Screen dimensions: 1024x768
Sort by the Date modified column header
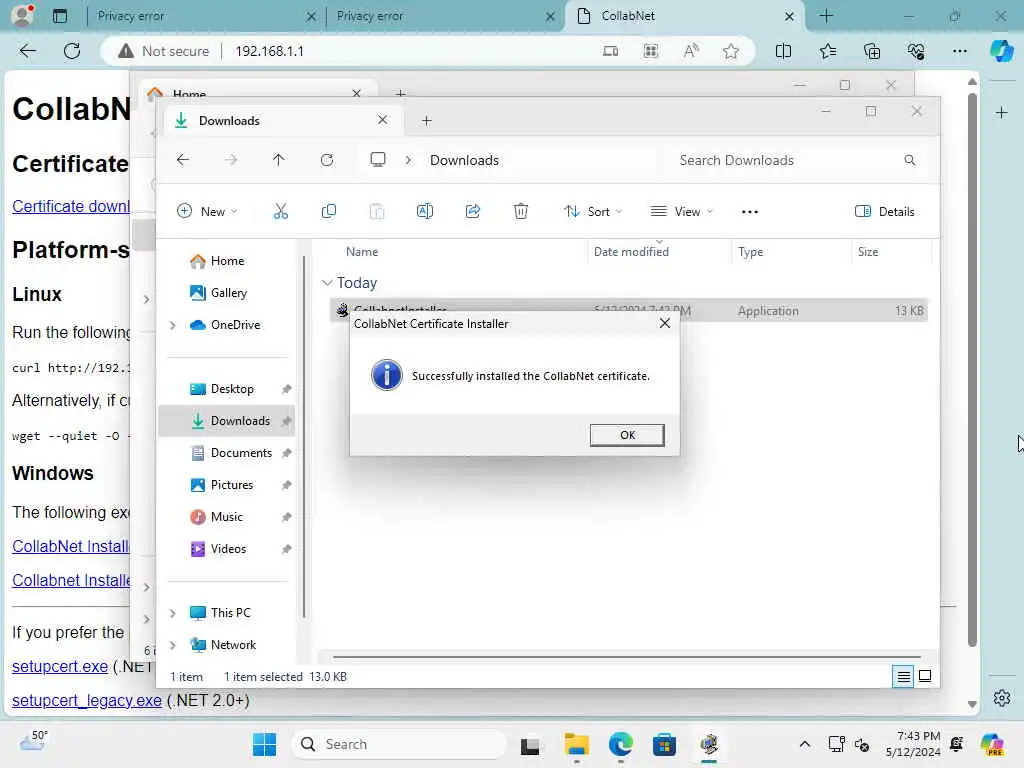631,251
